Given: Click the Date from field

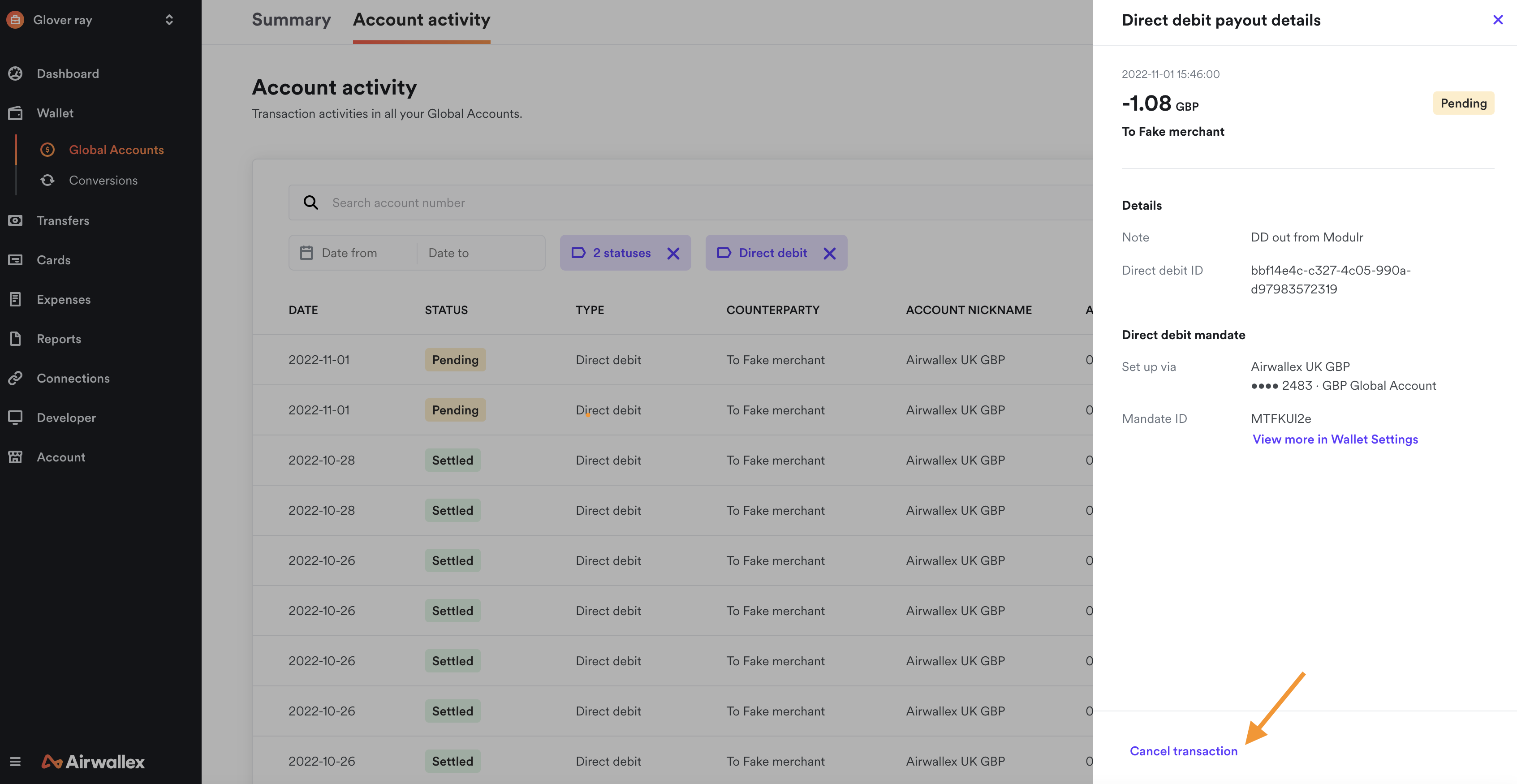Looking at the screenshot, I should click(x=350, y=253).
